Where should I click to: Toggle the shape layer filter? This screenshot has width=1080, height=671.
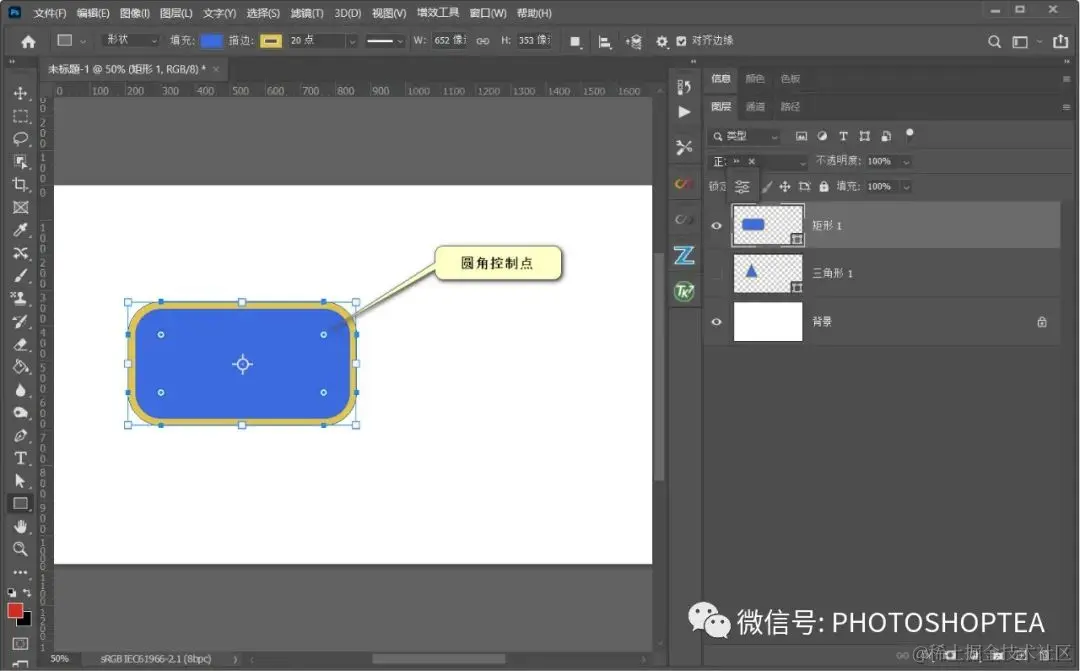coord(864,136)
